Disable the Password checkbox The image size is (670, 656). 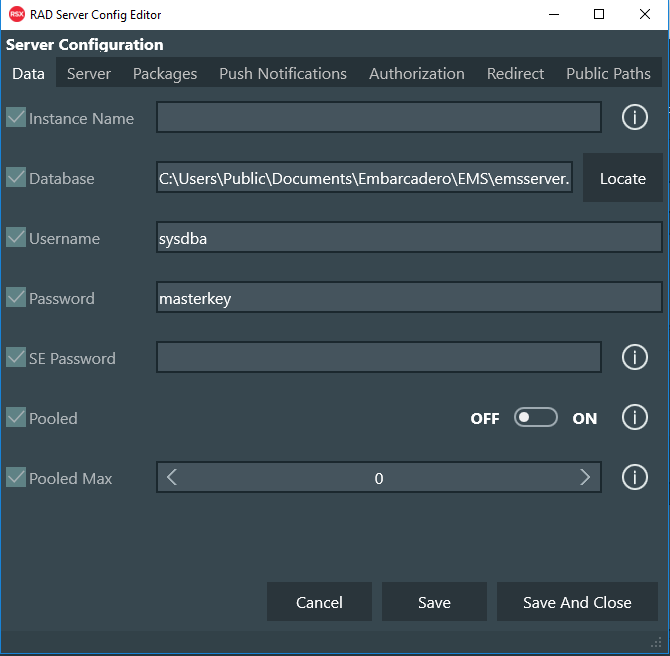coord(16,297)
